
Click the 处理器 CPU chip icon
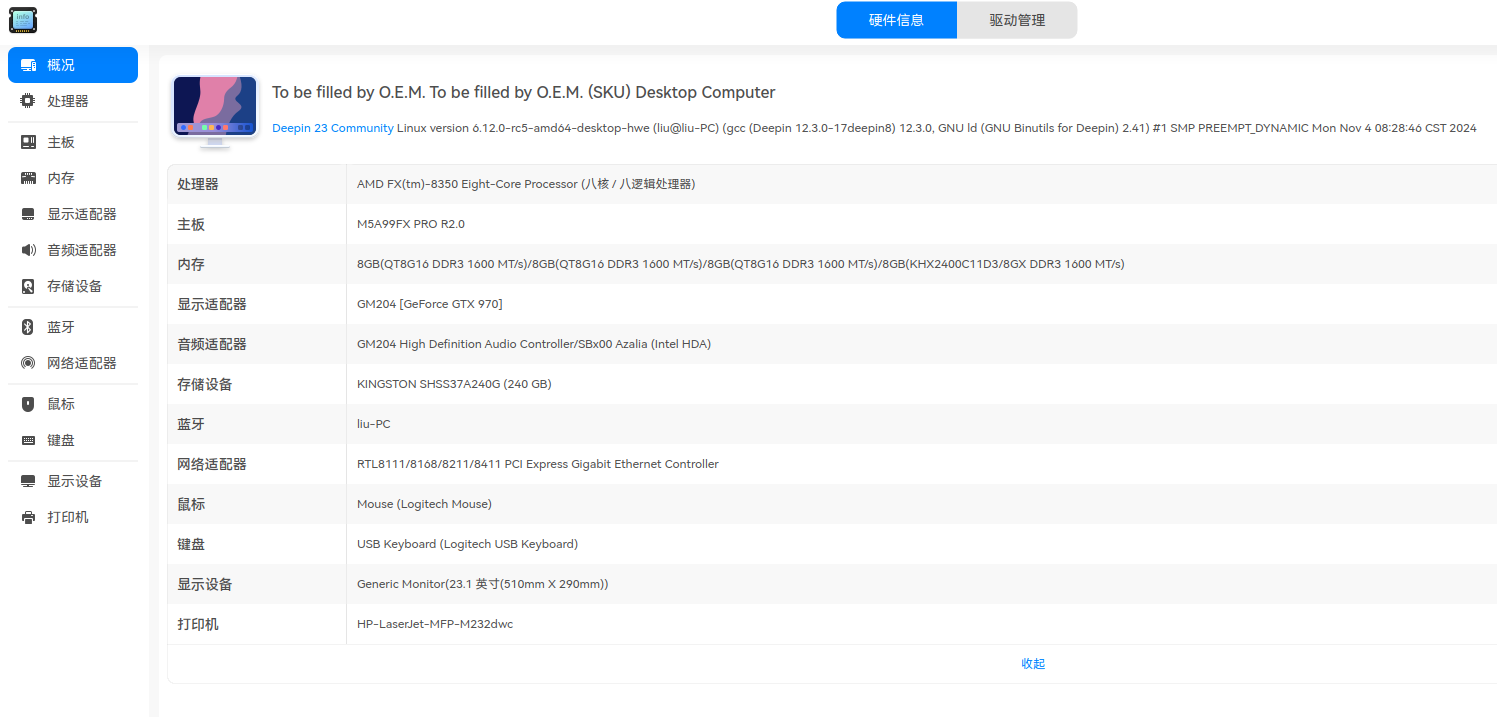29,101
